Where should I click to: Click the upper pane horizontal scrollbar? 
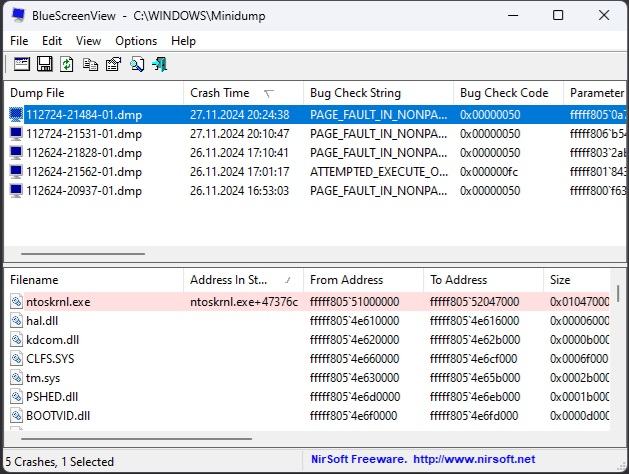pyautogui.click(x=83, y=253)
